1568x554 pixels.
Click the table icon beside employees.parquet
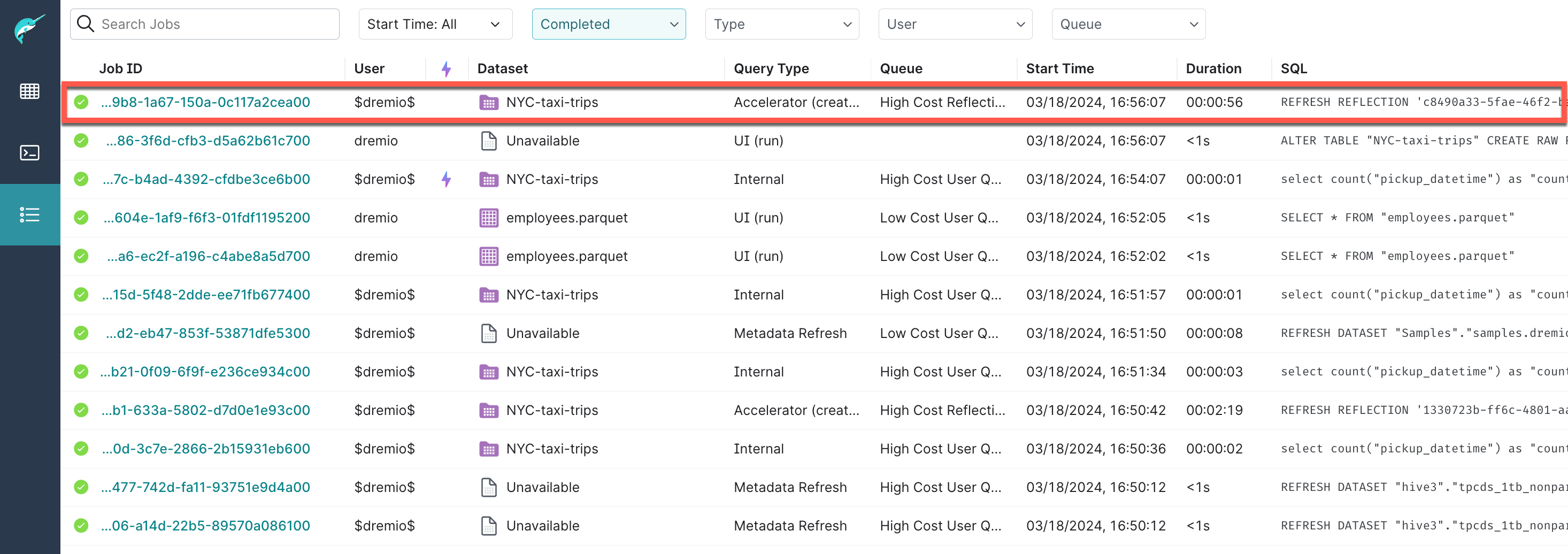[488, 217]
